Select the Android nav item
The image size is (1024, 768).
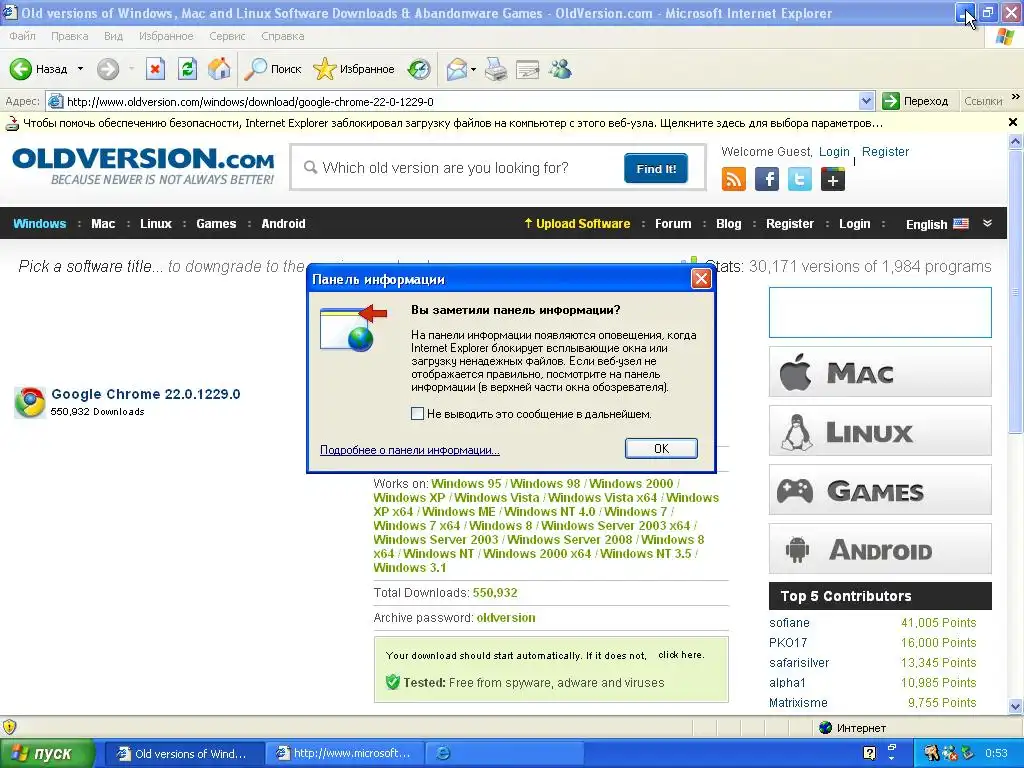click(283, 223)
